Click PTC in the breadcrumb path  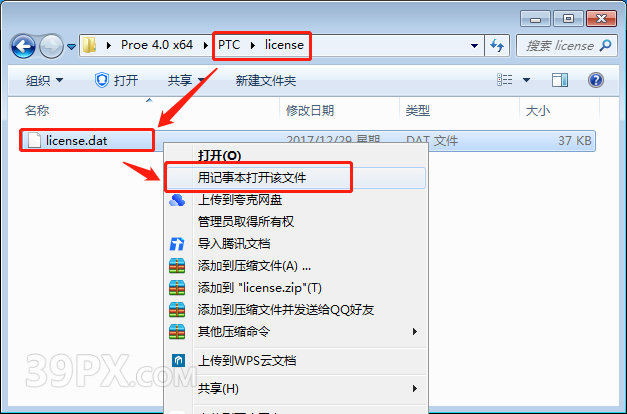pos(229,45)
